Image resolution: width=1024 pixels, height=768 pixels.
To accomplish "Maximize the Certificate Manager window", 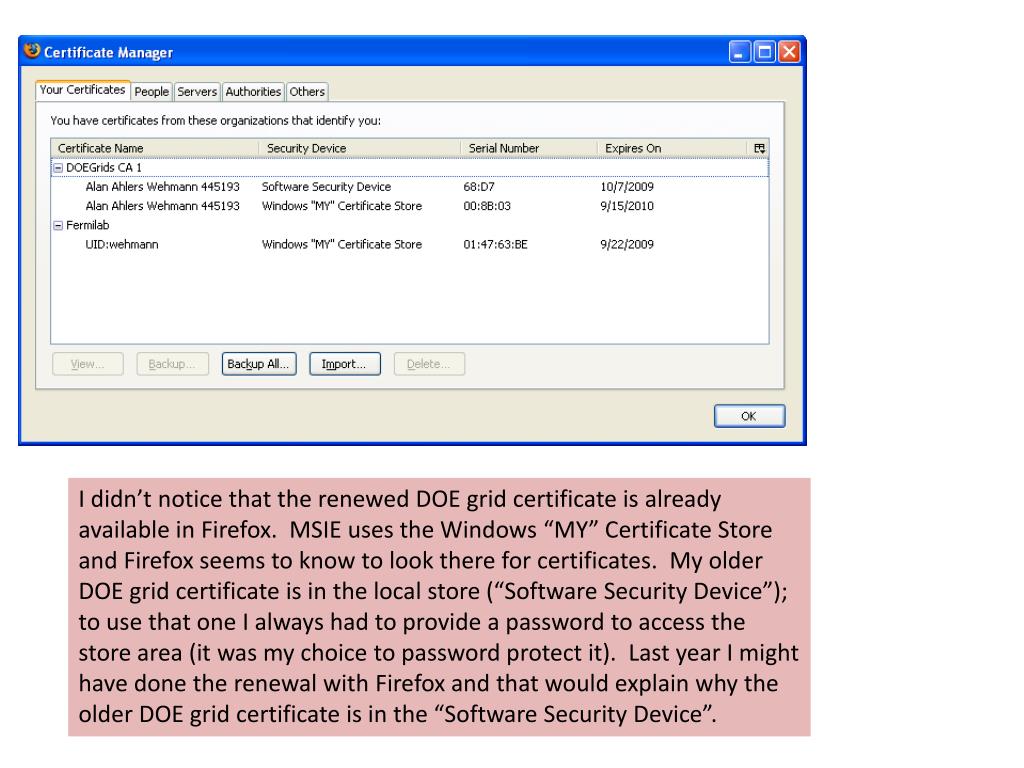I will [x=764, y=52].
